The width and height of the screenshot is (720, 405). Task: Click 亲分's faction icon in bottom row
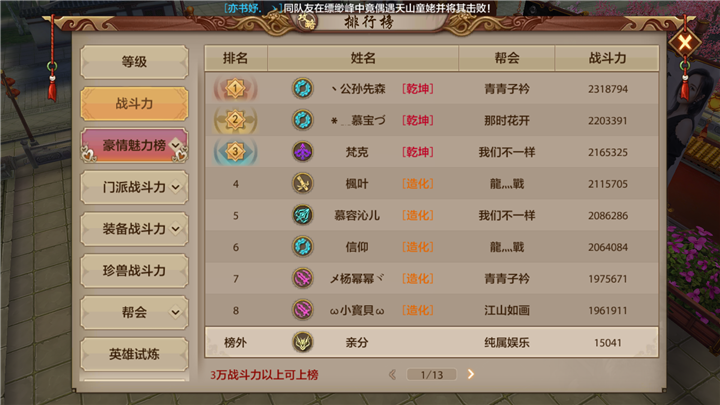point(303,342)
